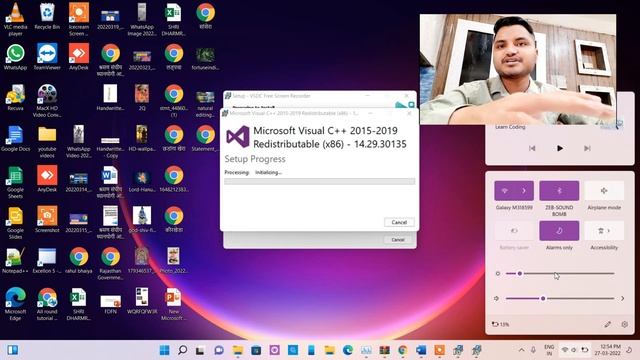Launch the Screenshot app shortcut
The image size is (640, 360).
[47, 220]
